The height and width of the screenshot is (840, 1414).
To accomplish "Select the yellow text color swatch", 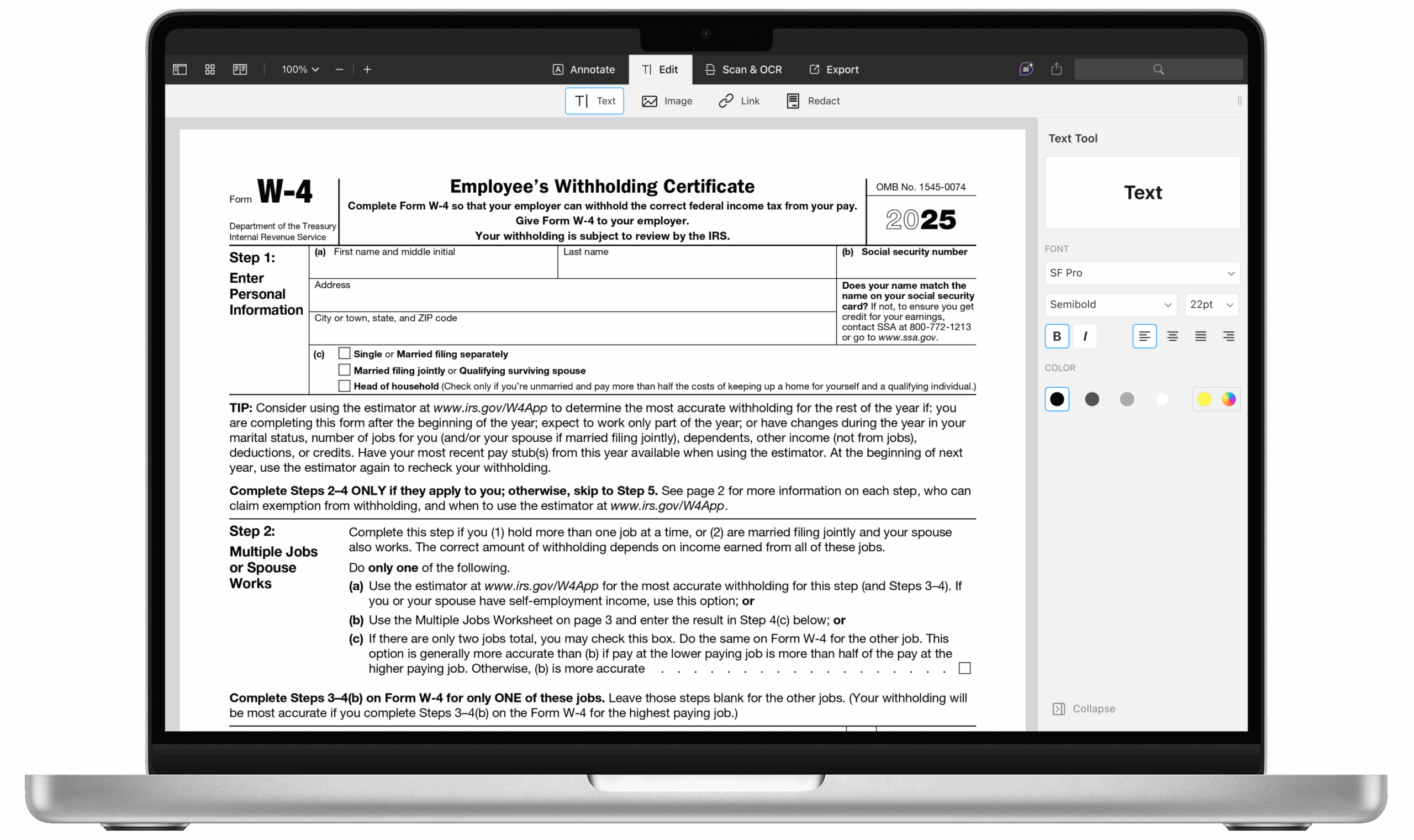I will [x=1204, y=399].
